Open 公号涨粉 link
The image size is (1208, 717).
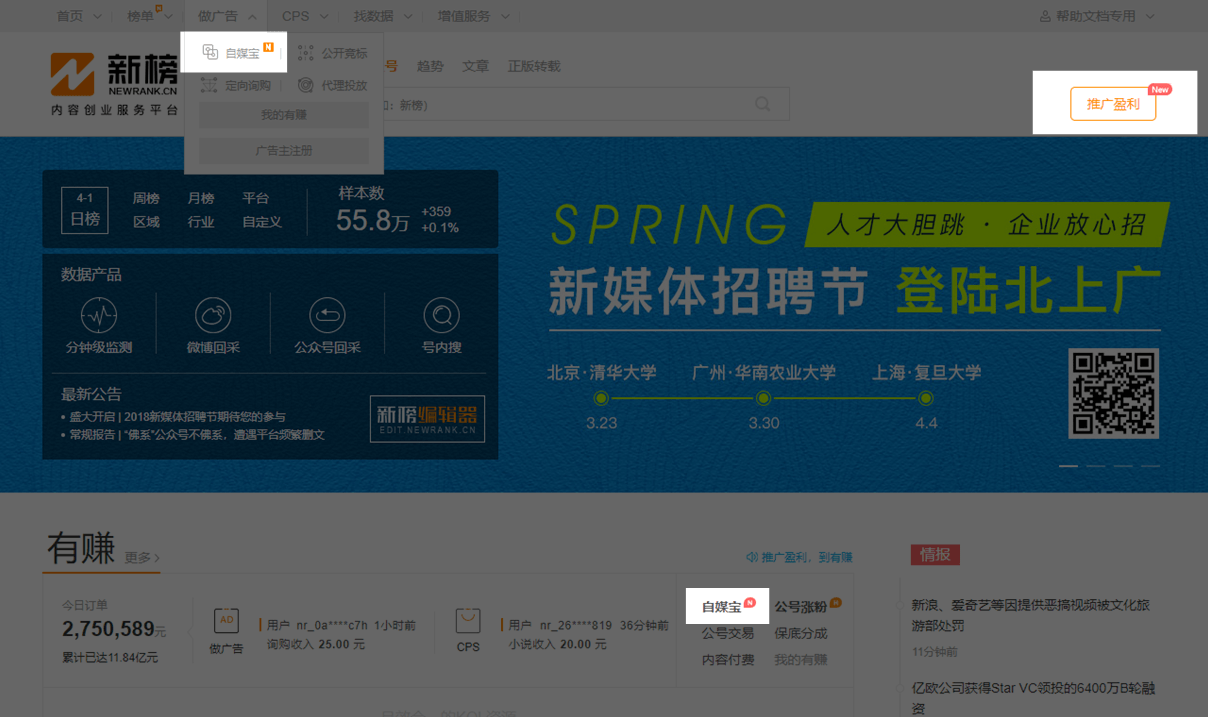pos(801,607)
